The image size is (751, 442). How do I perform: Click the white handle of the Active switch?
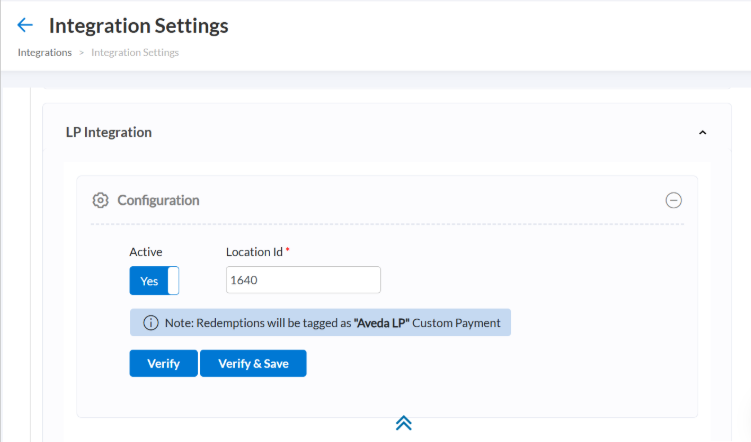point(173,281)
